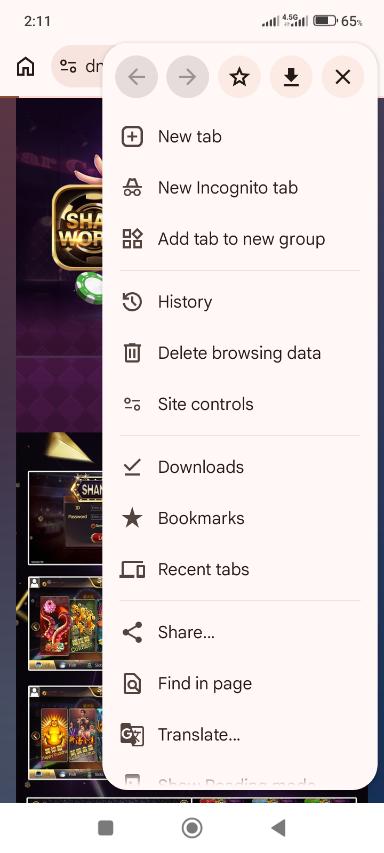The height and width of the screenshot is (853, 384).
Task: Open a New tab
Action: click(239, 137)
